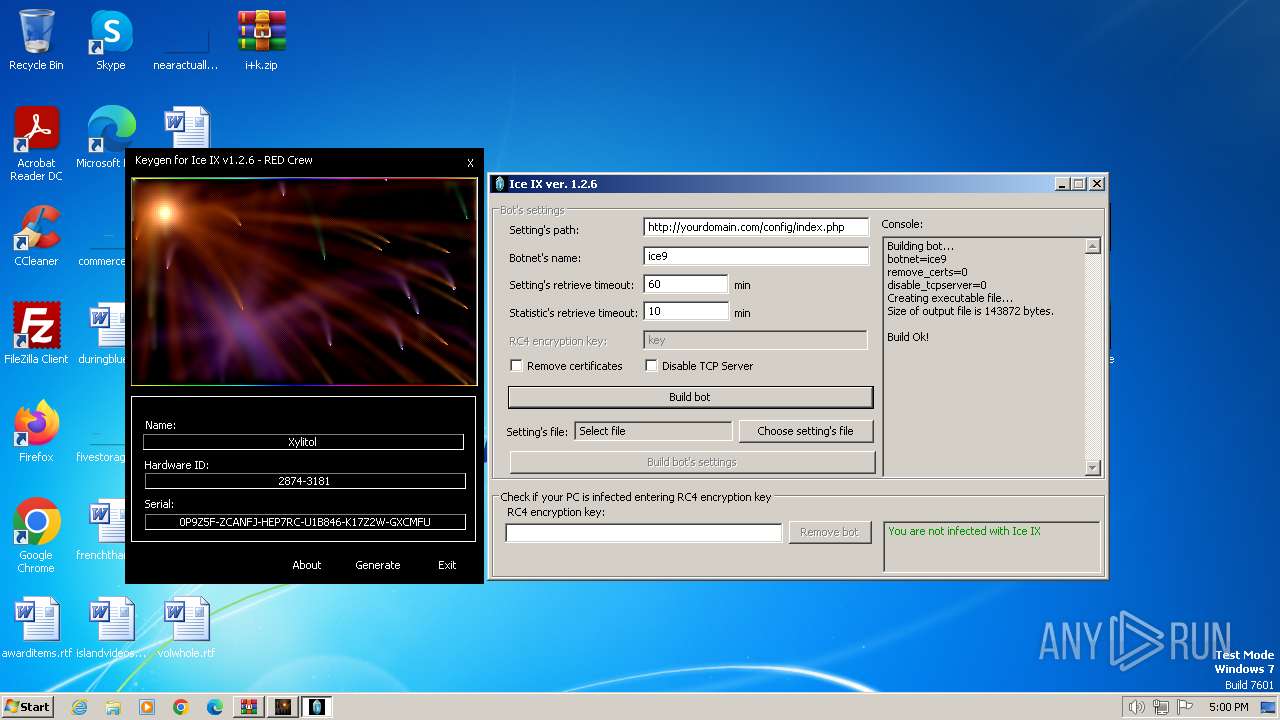This screenshot has height=720, width=1280.
Task: Click the console scrollbar down arrow
Action: coord(1092,467)
